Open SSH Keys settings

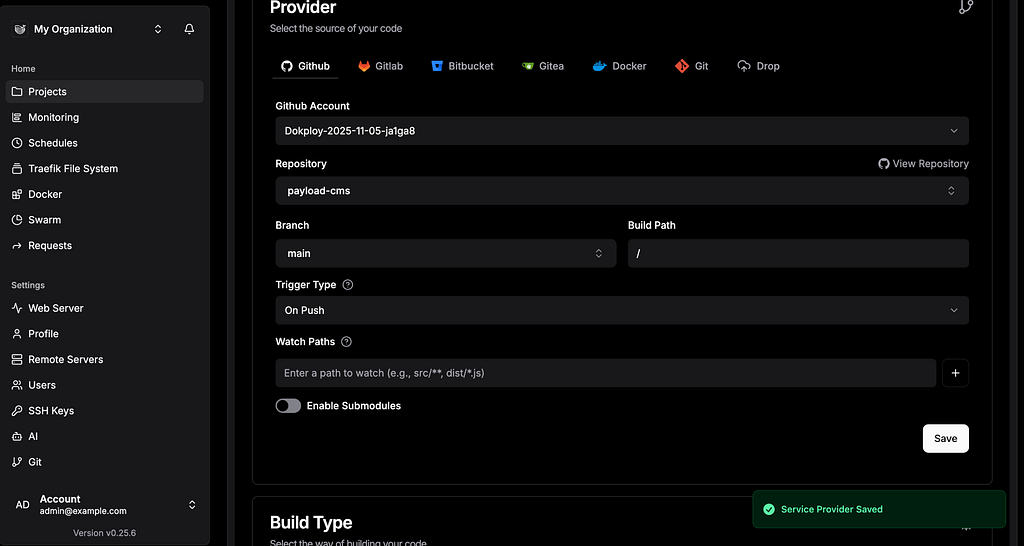[x=104, y=410]
